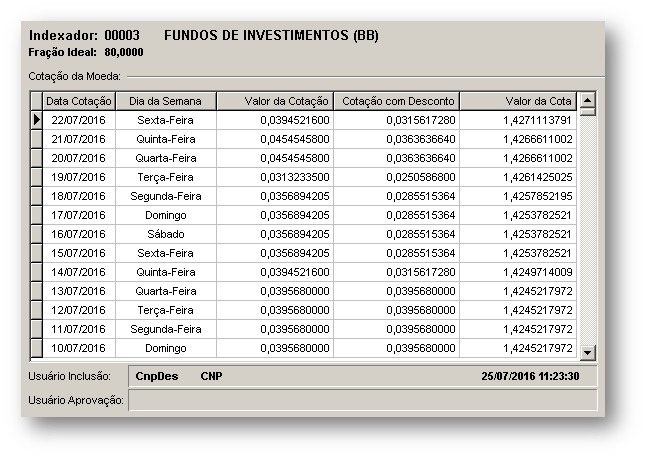The image size is (647, 459).
Task: Click date cell 22/07/2016
Action: (x=79, y=120)
